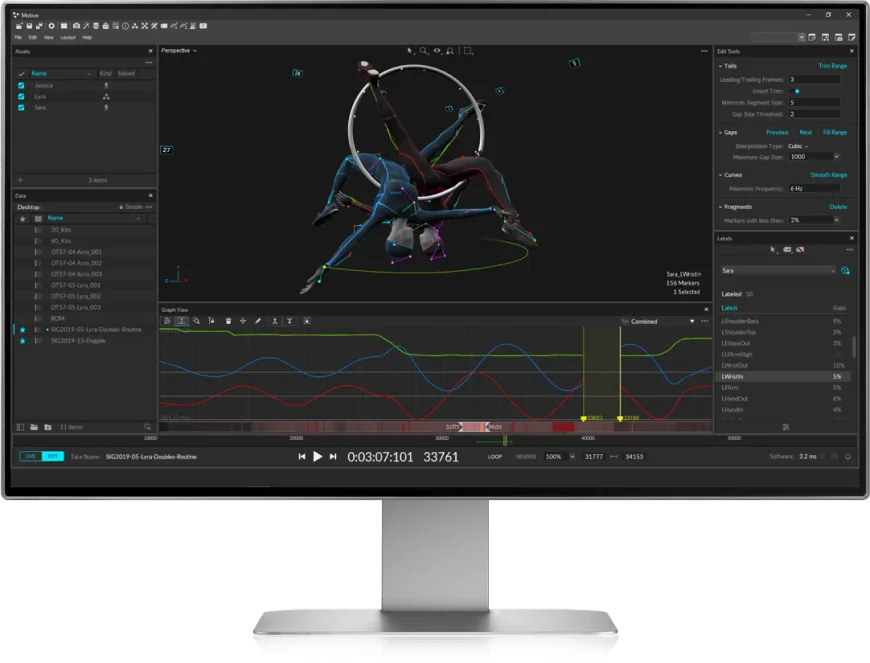
Task: Click the camera icon in the main toolbar
Action: pyautogui.click(x=77, y=26)
